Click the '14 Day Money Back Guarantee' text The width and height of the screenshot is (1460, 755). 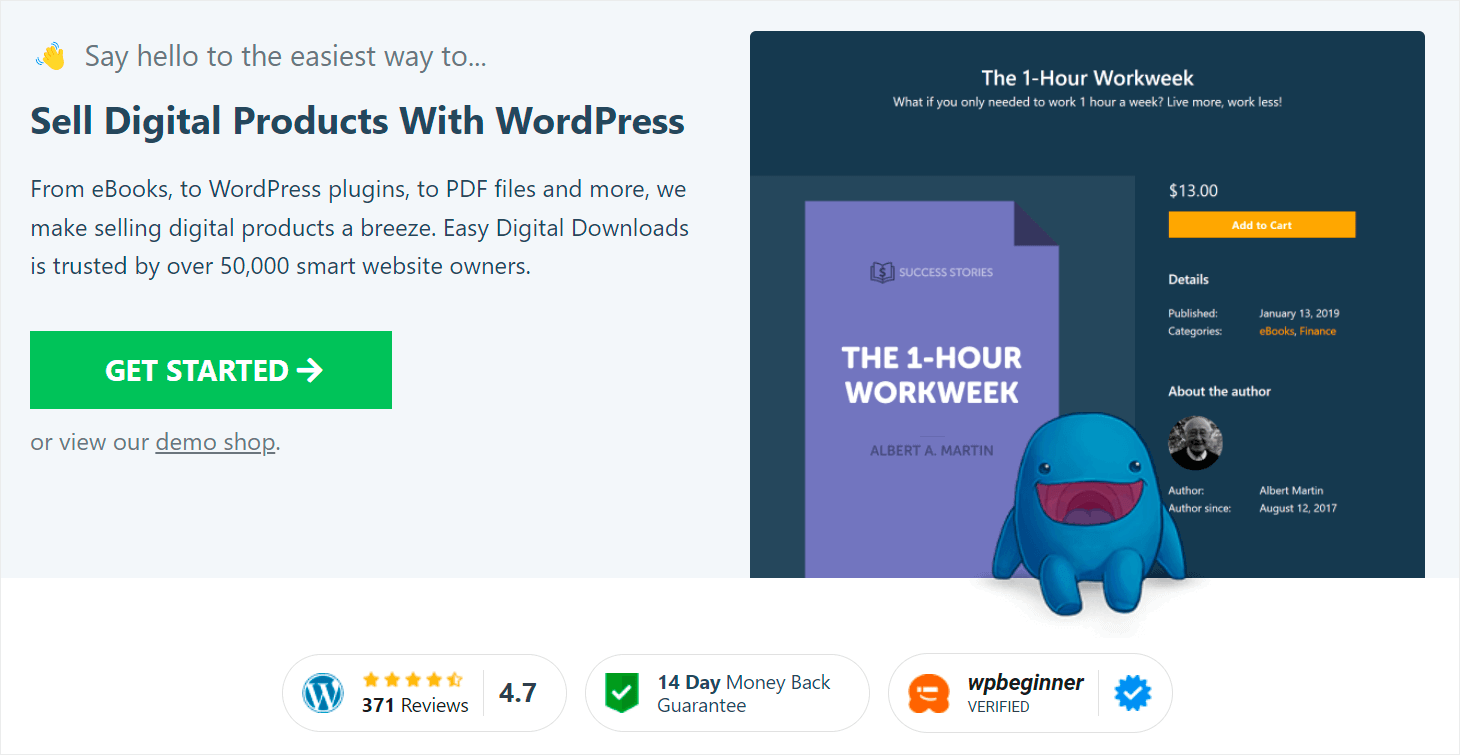[744, 694]
